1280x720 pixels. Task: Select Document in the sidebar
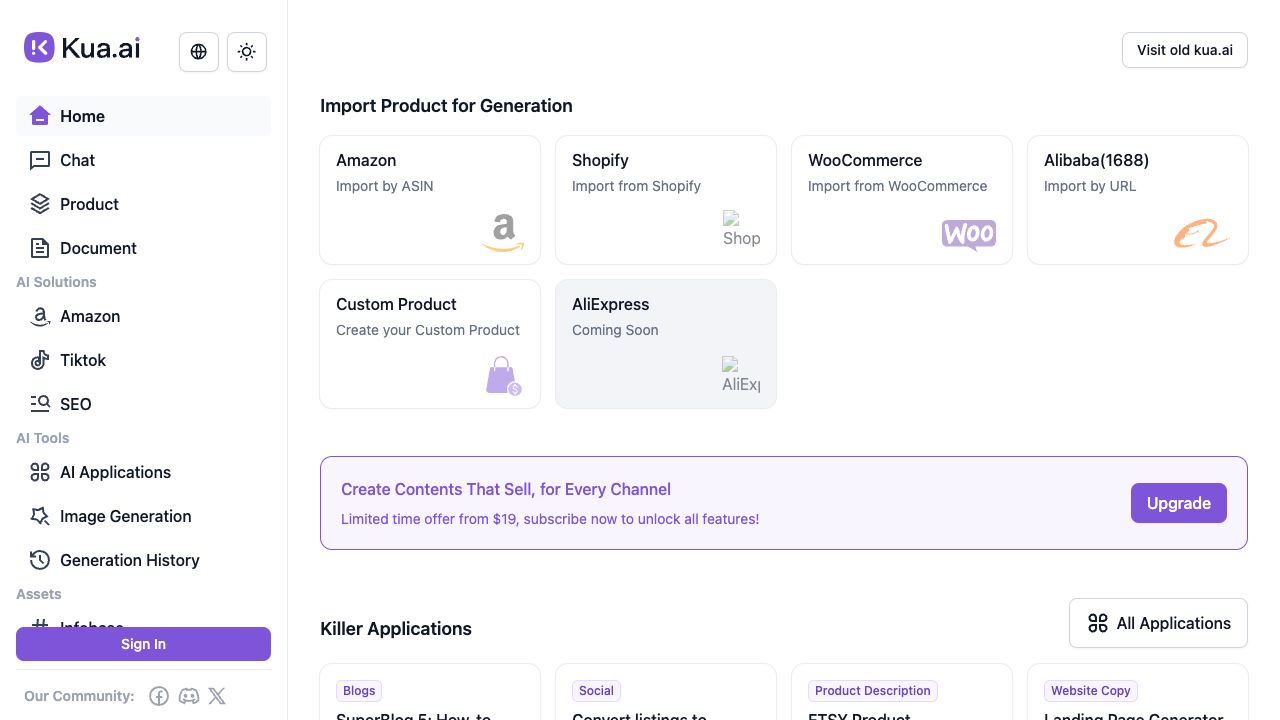click(x=98, y=248)
